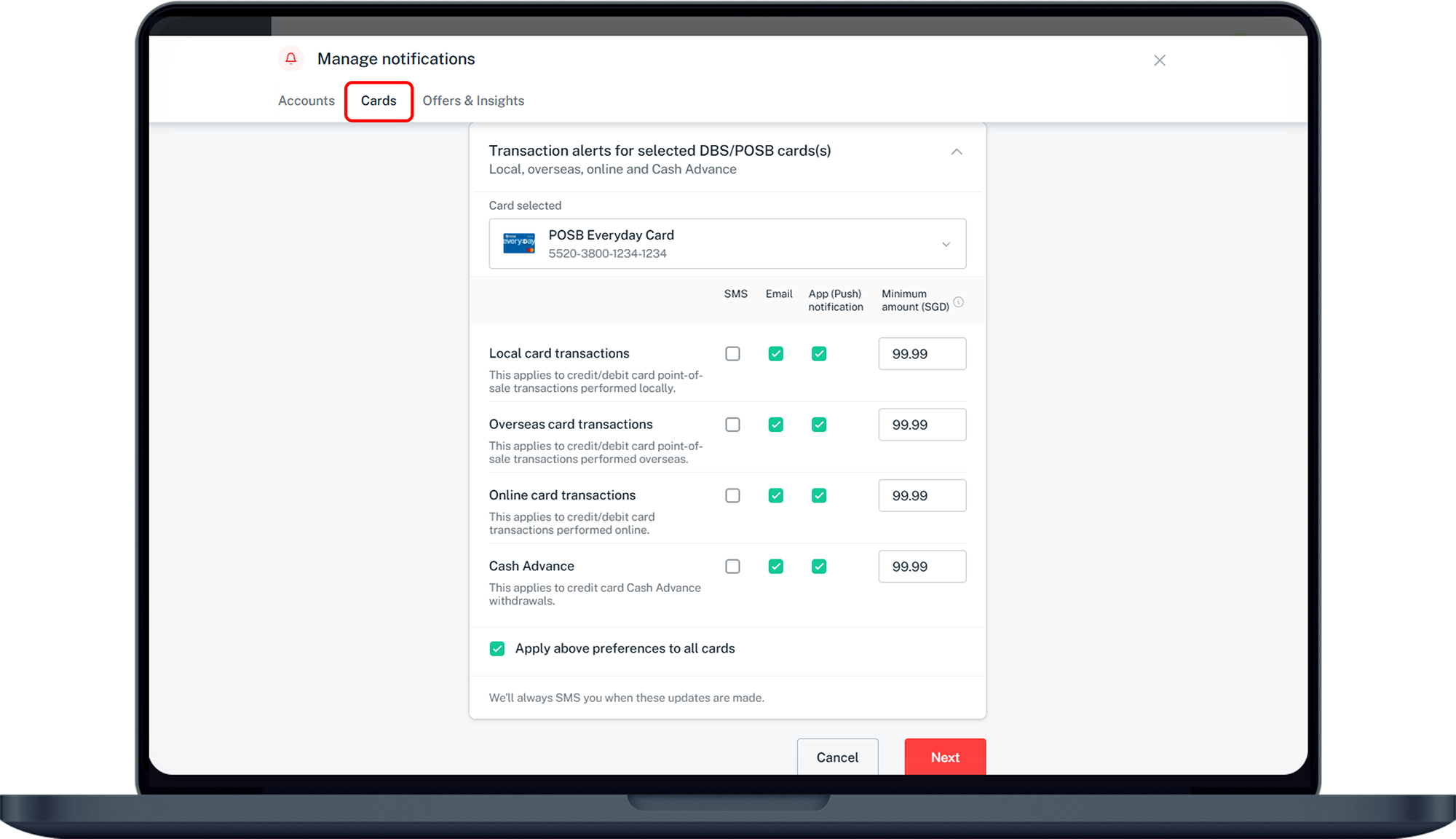
Task: Click the Overseas minimum amount input
Action: 922,425
